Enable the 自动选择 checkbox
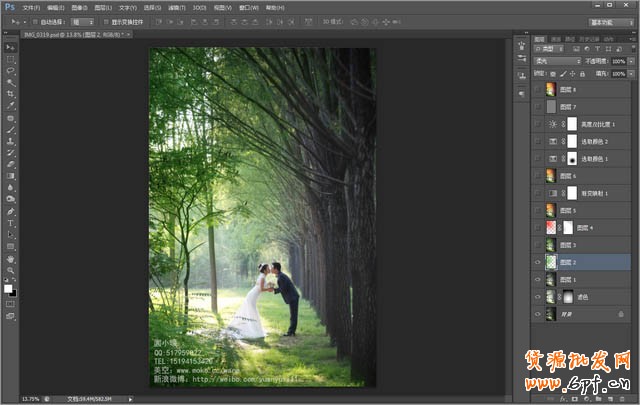Screen dimensions: 640x405 34,21
